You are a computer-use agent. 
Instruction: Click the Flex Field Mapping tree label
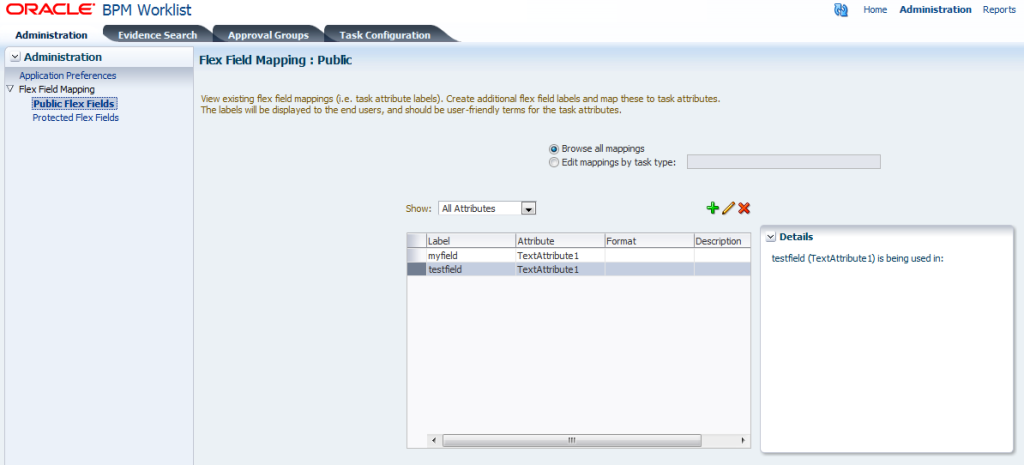click(57, 89)
